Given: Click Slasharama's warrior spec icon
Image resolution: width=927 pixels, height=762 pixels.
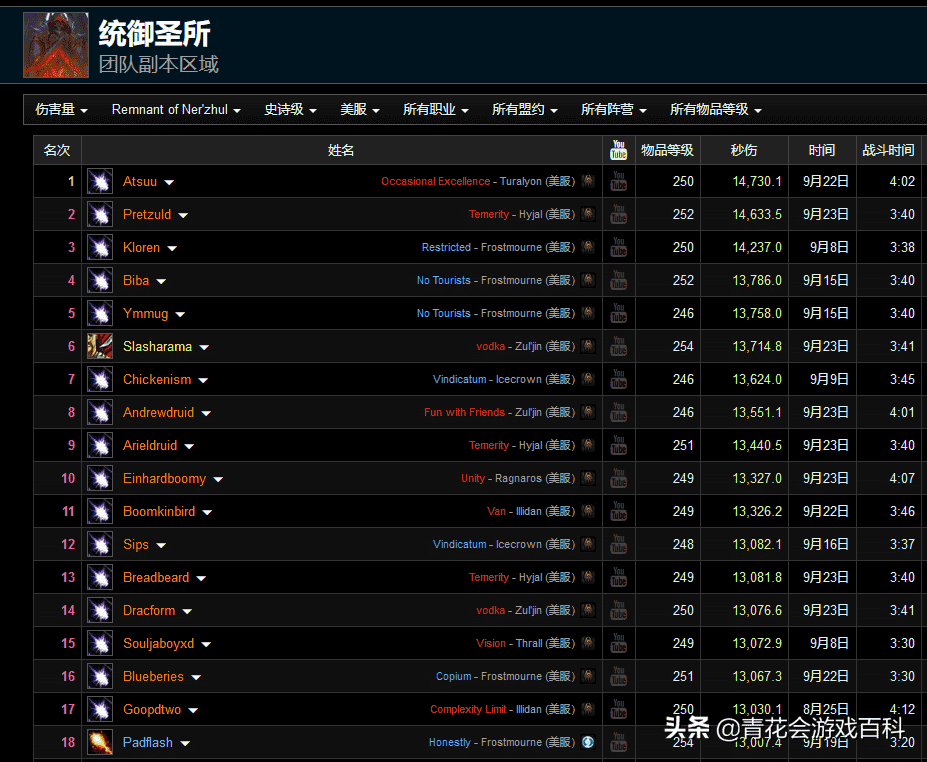Looking at the screenshot, I should click(x=99, y=347).
